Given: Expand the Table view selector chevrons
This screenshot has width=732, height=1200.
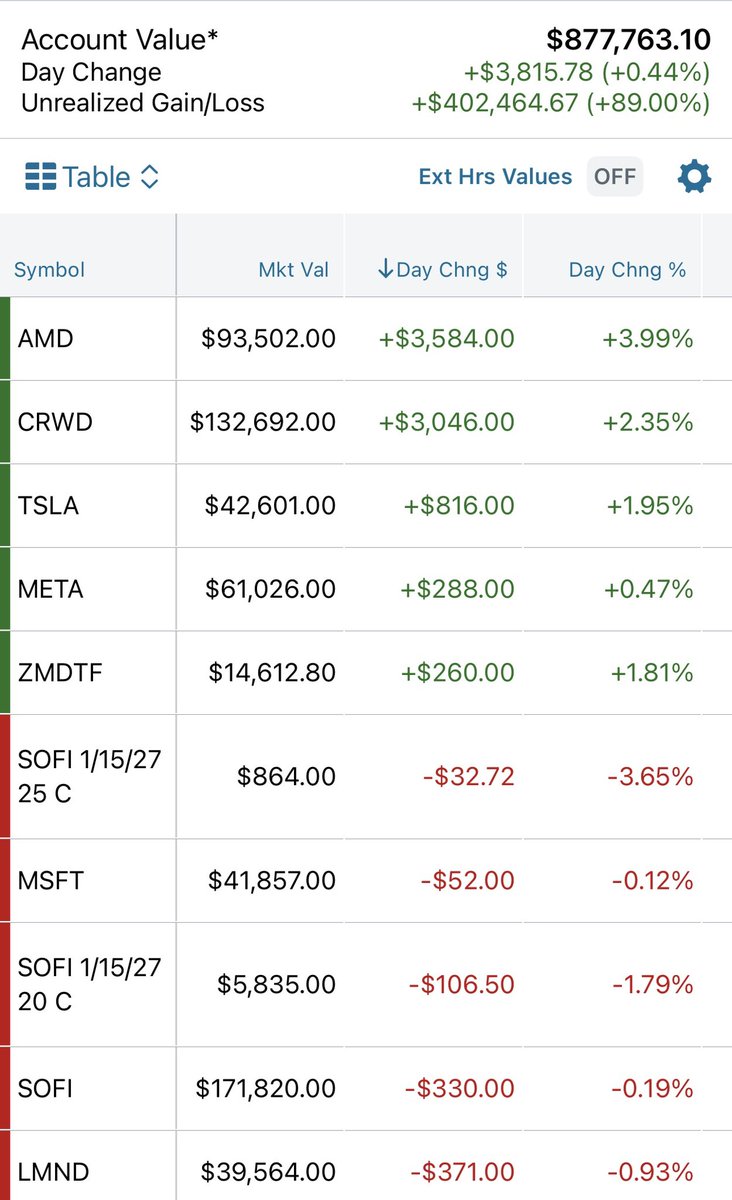Looking at the screenshot, I should pyautogui.click(x=149, y=178).
